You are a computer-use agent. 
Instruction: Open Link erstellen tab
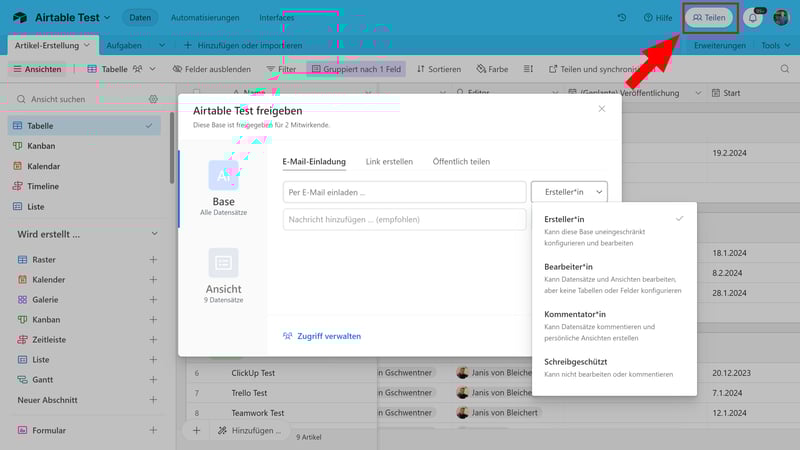(x=389, y=161)
